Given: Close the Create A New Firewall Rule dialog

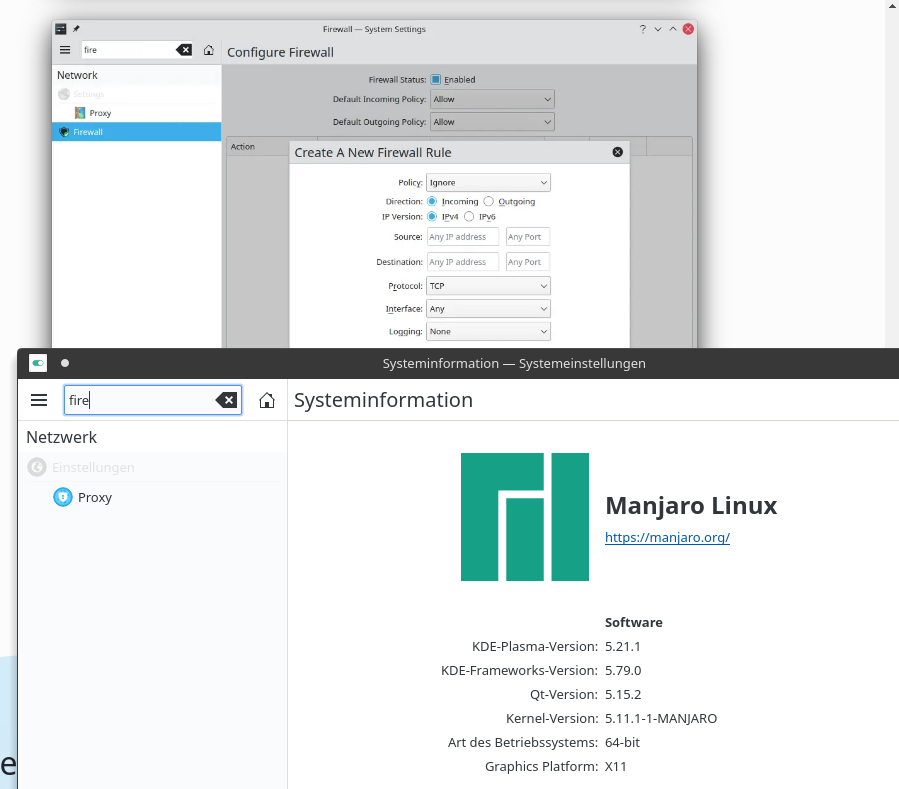Looking at the screenshot, I should (617, 152).
